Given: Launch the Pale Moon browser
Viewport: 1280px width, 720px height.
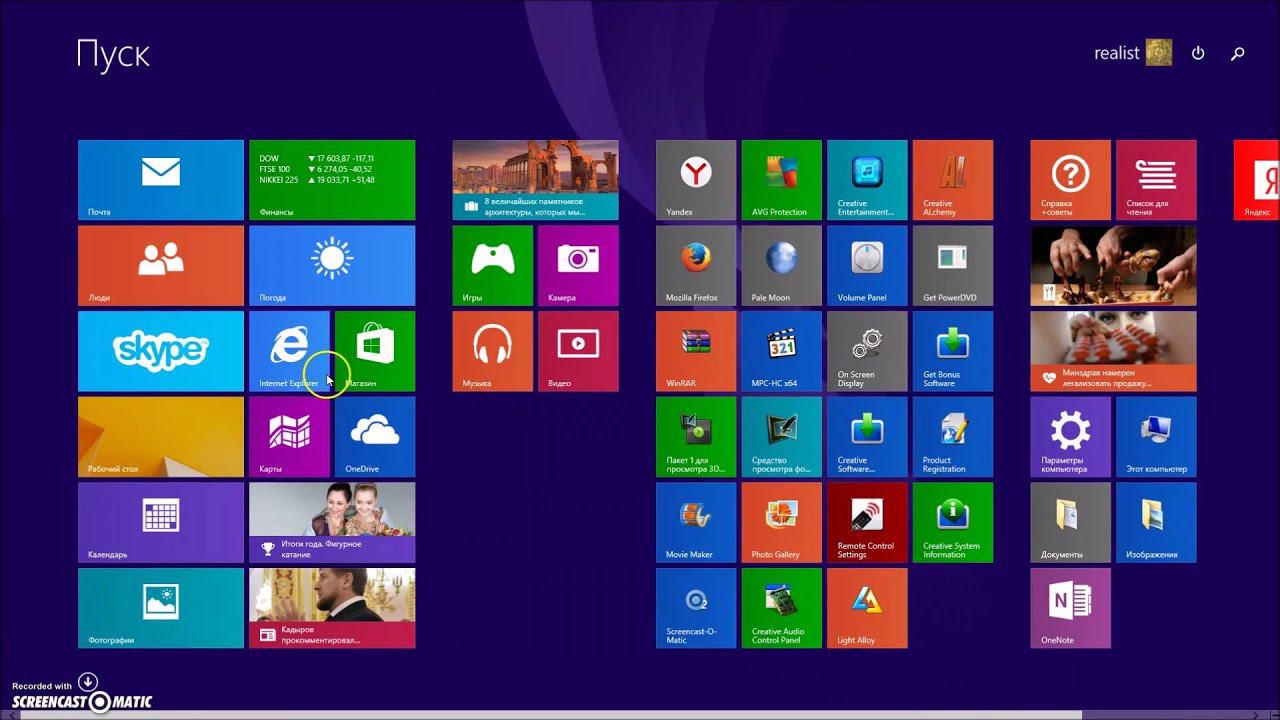Looking at the screenshot, I should click(x=782, y=266).
